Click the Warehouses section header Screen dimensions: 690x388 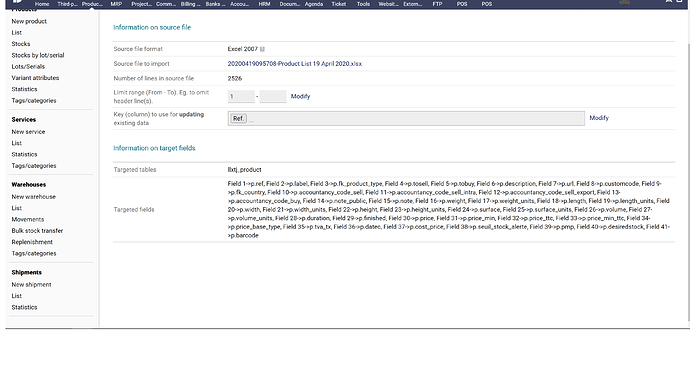(x=29, y=185)
